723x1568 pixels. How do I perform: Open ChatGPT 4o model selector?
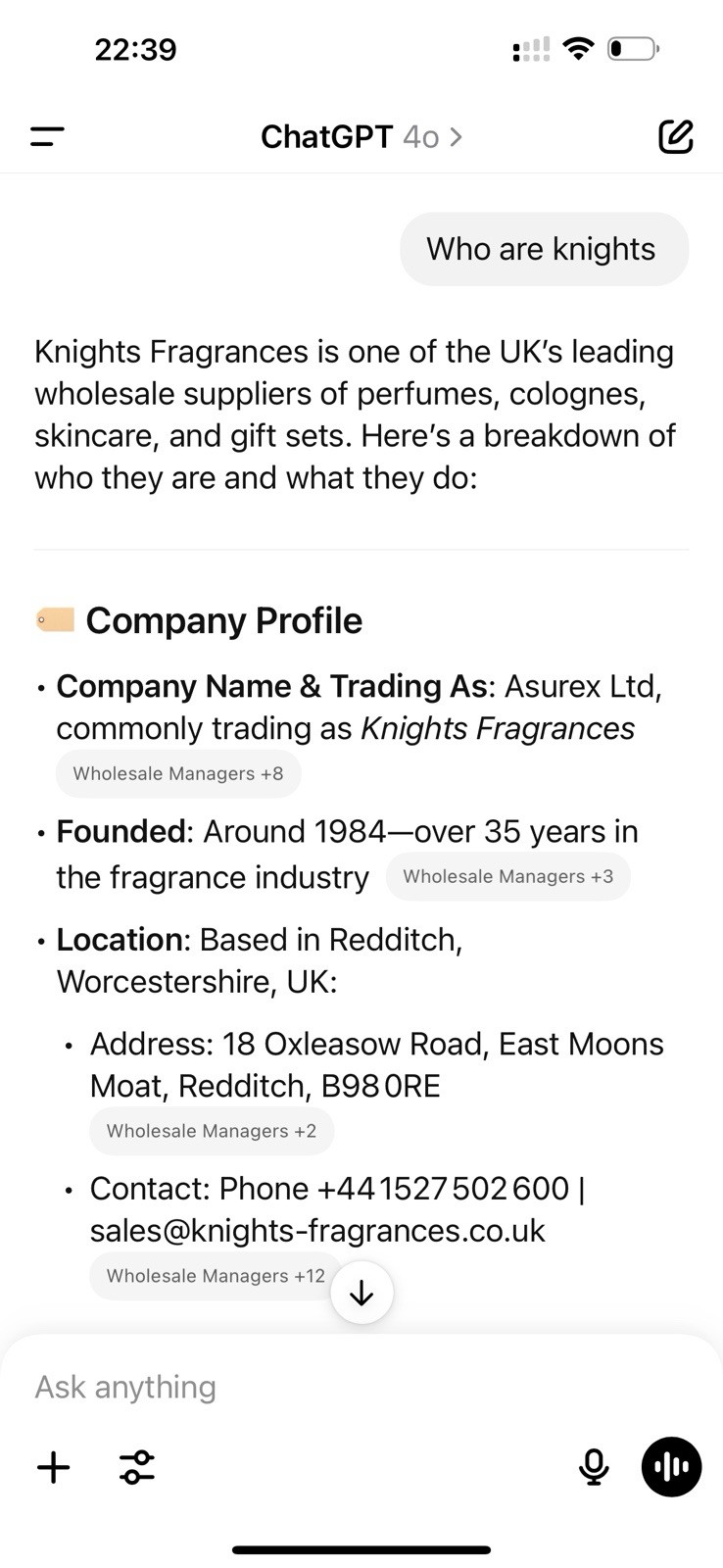(x=361, y=136)
